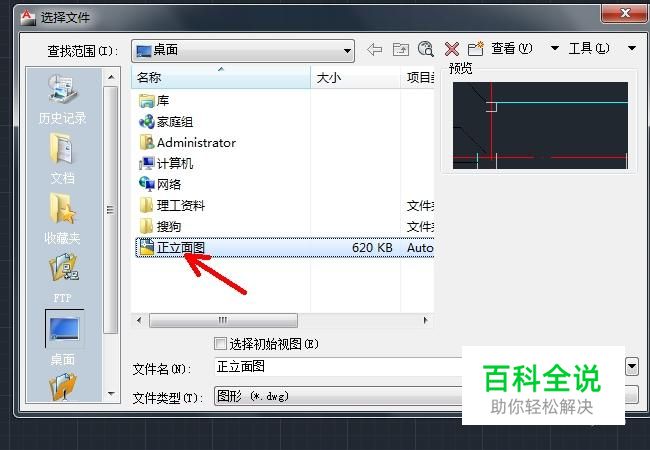The width and height of the screenshot is (650, 450).
Task: Open 工具(L) tools menu
Action: (x=589, y=48)
